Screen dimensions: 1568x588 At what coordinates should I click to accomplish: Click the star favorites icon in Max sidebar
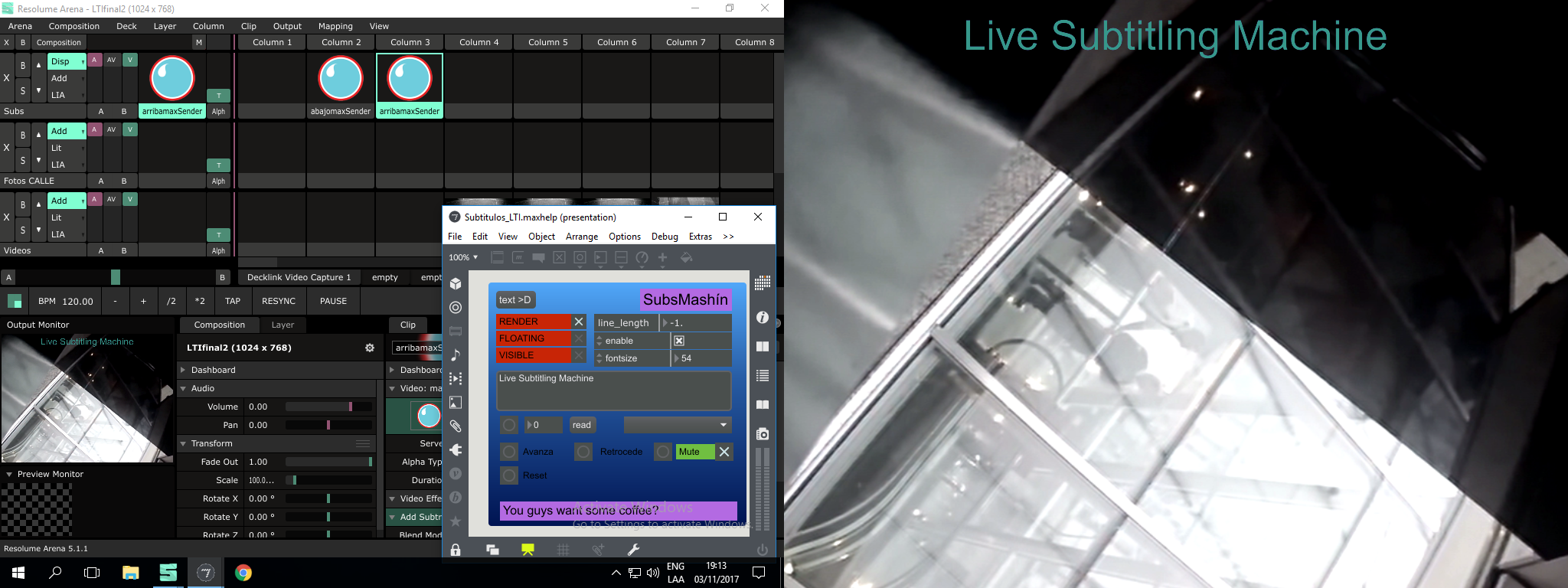tap(456, 521)
